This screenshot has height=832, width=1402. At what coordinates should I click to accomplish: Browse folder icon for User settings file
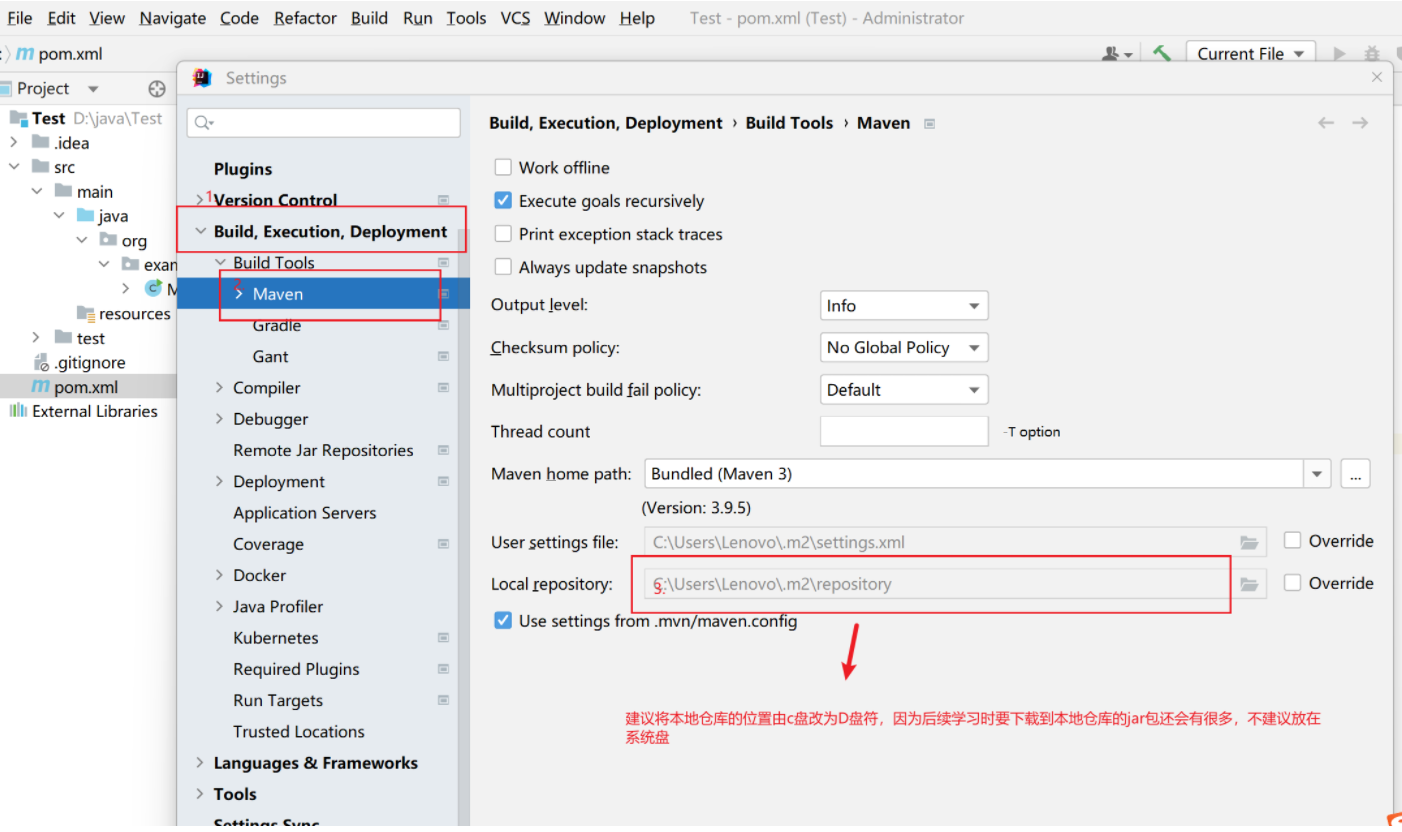1249,542
